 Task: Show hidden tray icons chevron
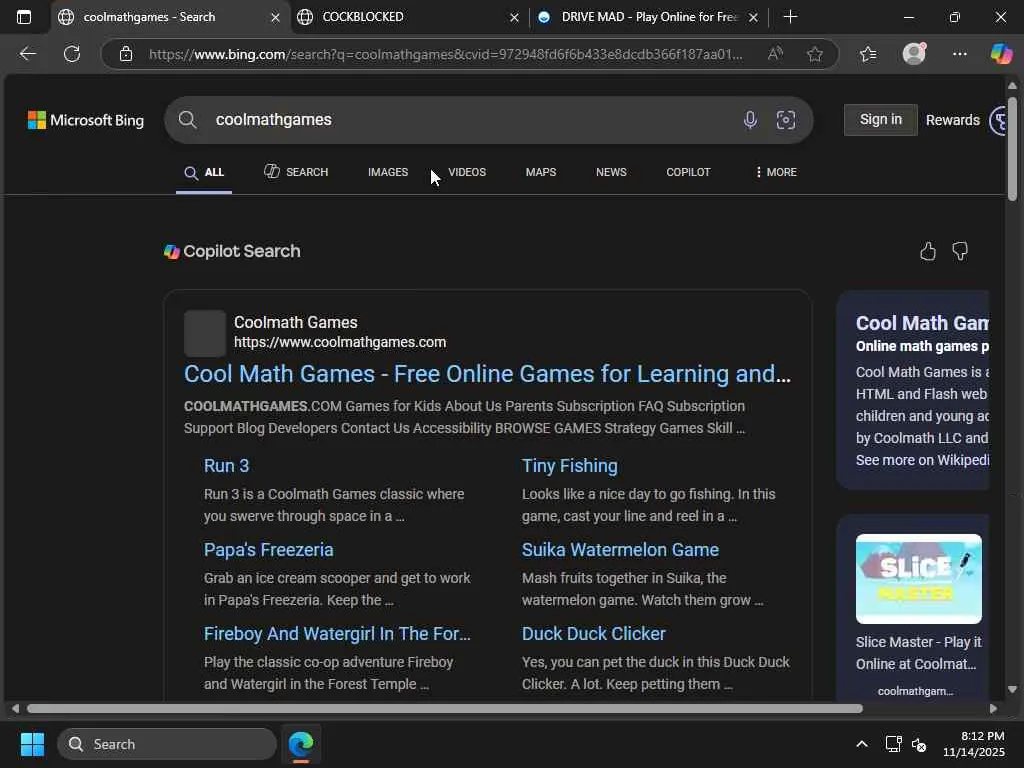click(x=862, y=744)
